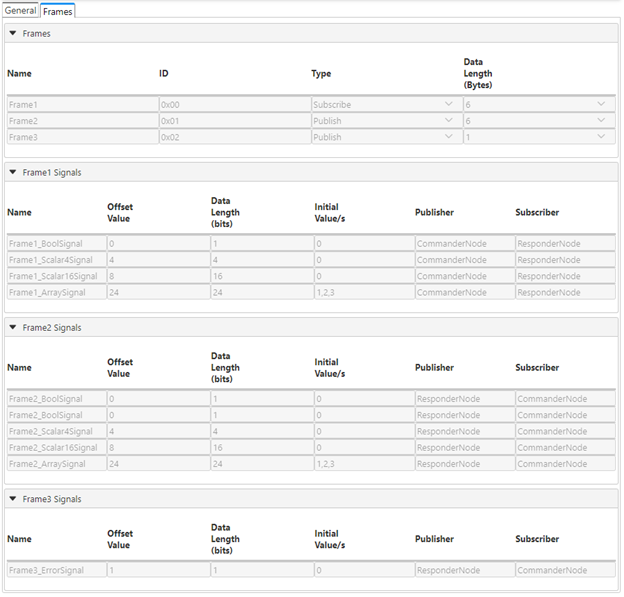
Task: Collapse the Frame2 Signals section
Action: [13, 328]
